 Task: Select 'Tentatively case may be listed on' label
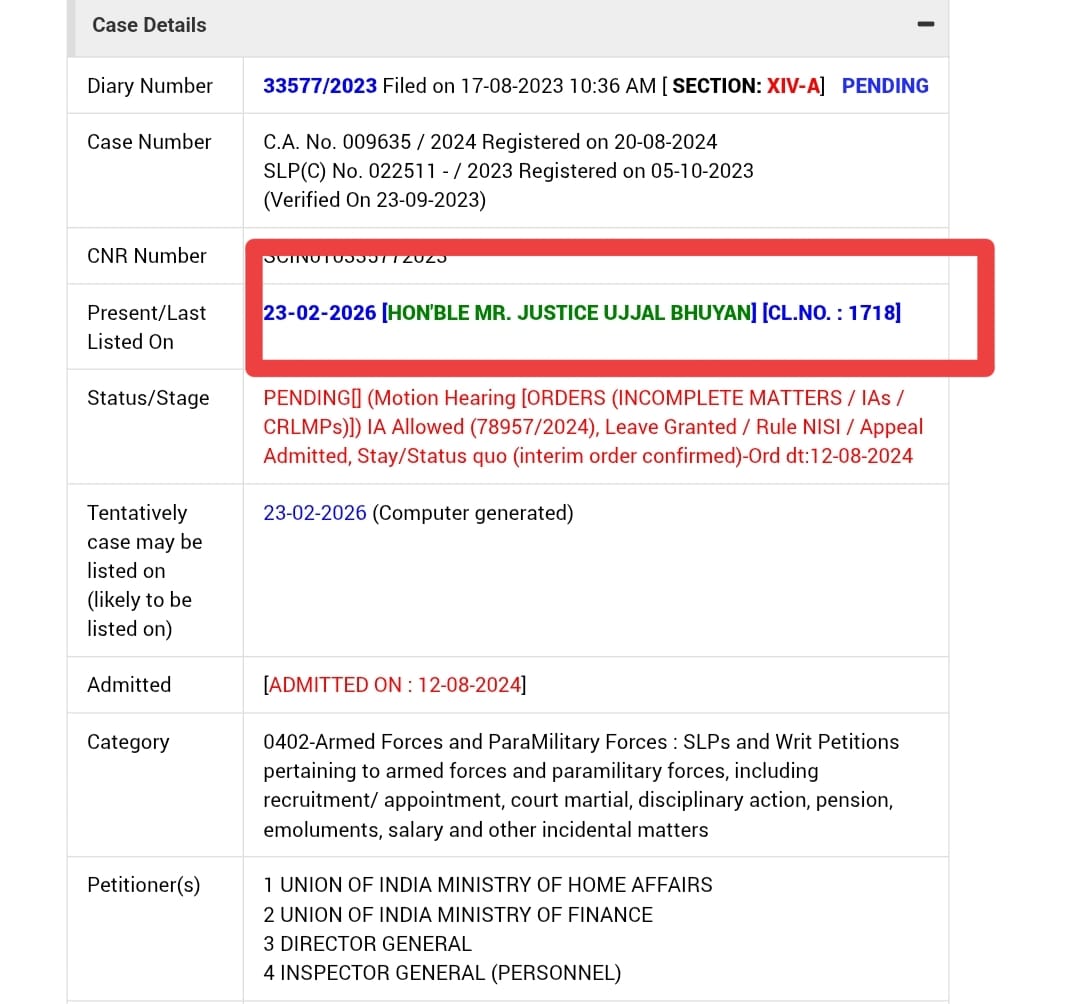(145, 570)
